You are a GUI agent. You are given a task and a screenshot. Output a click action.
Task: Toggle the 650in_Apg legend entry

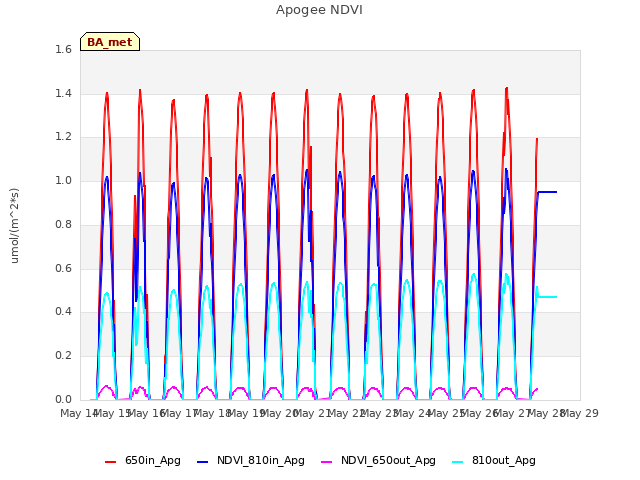click(143, 460)
